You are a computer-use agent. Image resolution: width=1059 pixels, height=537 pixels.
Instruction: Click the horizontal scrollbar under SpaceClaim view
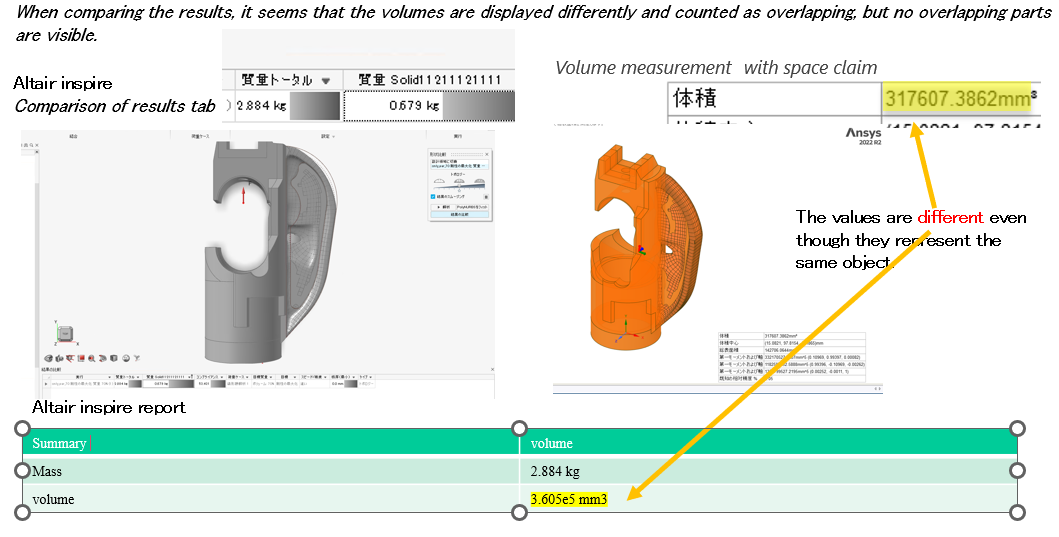pyautogui.click(x=717, y=389)
